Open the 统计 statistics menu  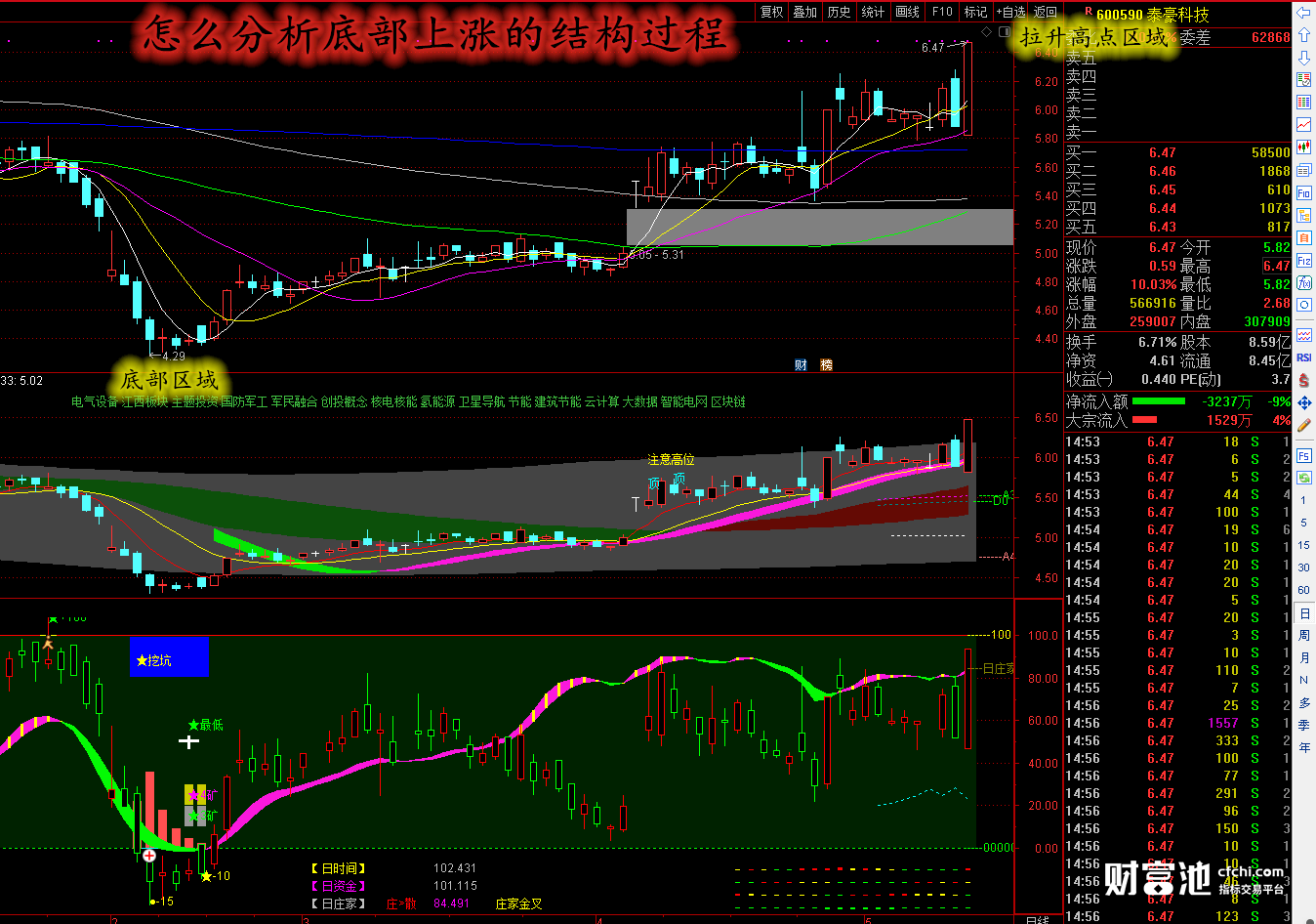pyautogui.click(x=873, y=12)
